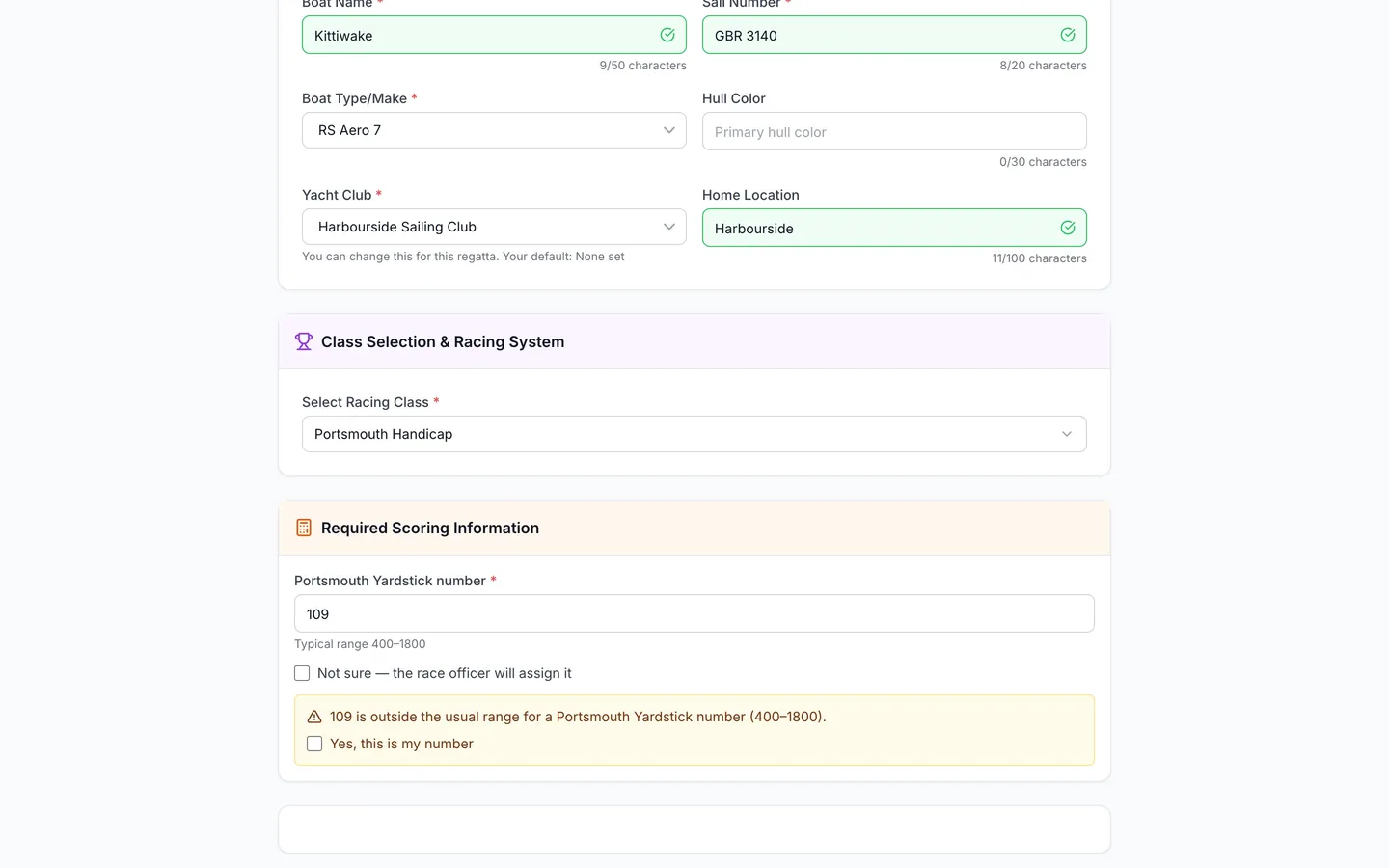Click the Boat Name field containing Kittiwake
The image size is (1389, 868).
click(494, 35)
